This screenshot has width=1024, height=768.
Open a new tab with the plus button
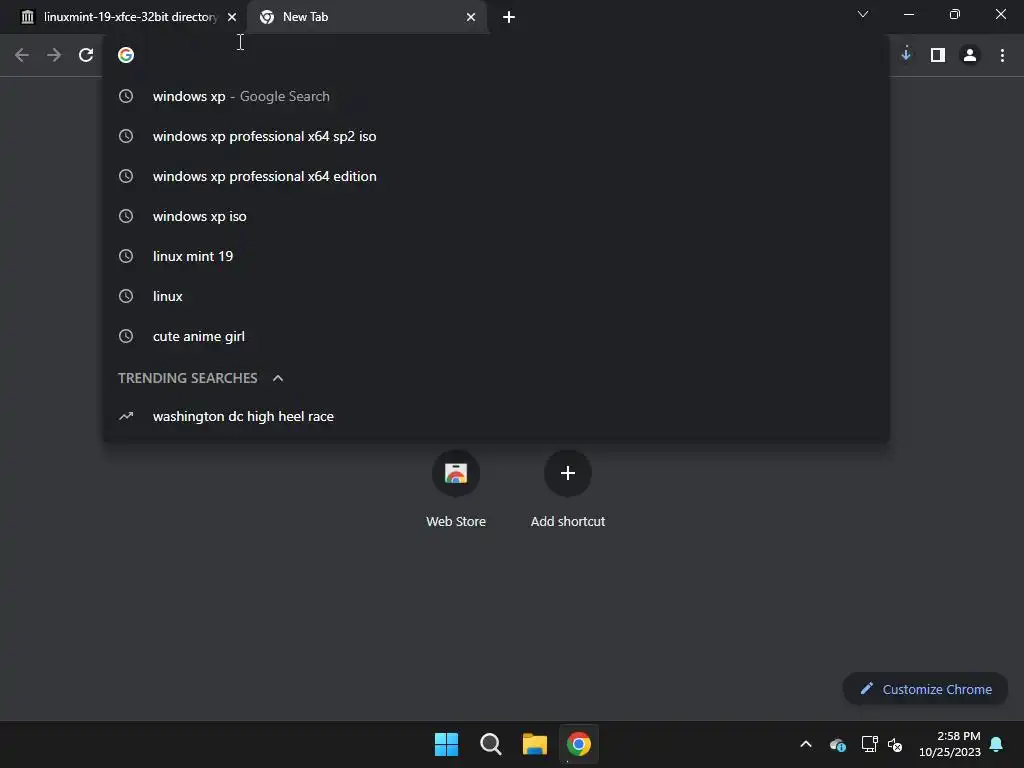[509, 17]
